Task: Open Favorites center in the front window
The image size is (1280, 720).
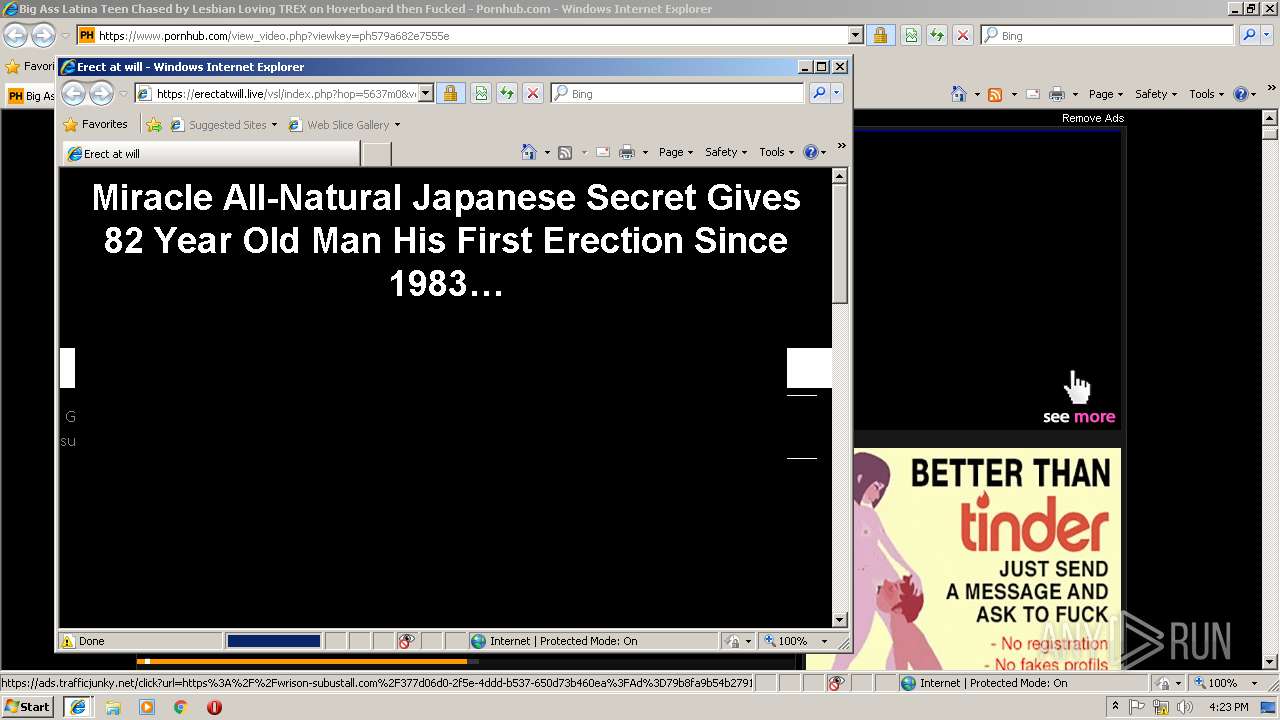Action: click(x=95, y=125)
